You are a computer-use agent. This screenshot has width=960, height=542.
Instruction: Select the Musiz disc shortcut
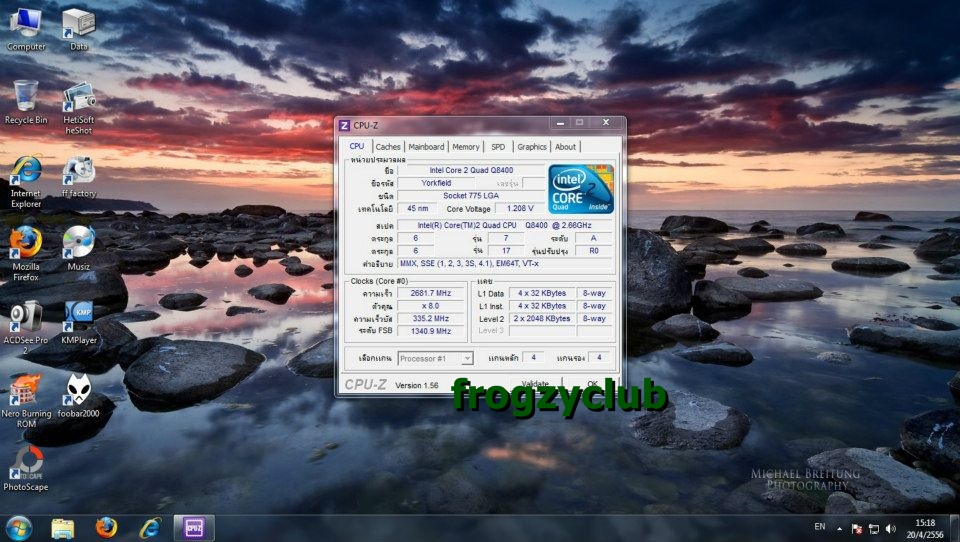(78, 249)
